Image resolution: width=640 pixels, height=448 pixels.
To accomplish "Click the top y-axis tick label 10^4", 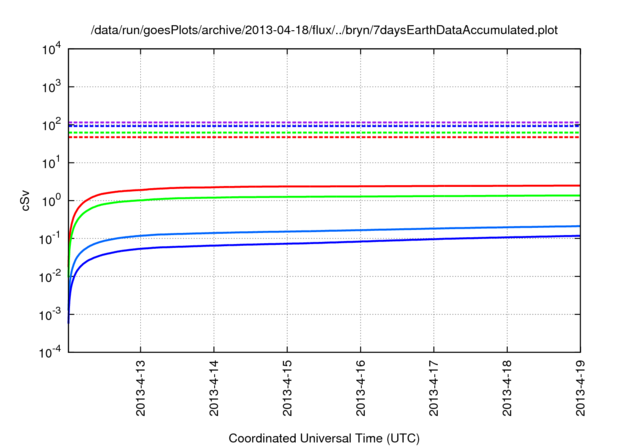I will 50,49.
